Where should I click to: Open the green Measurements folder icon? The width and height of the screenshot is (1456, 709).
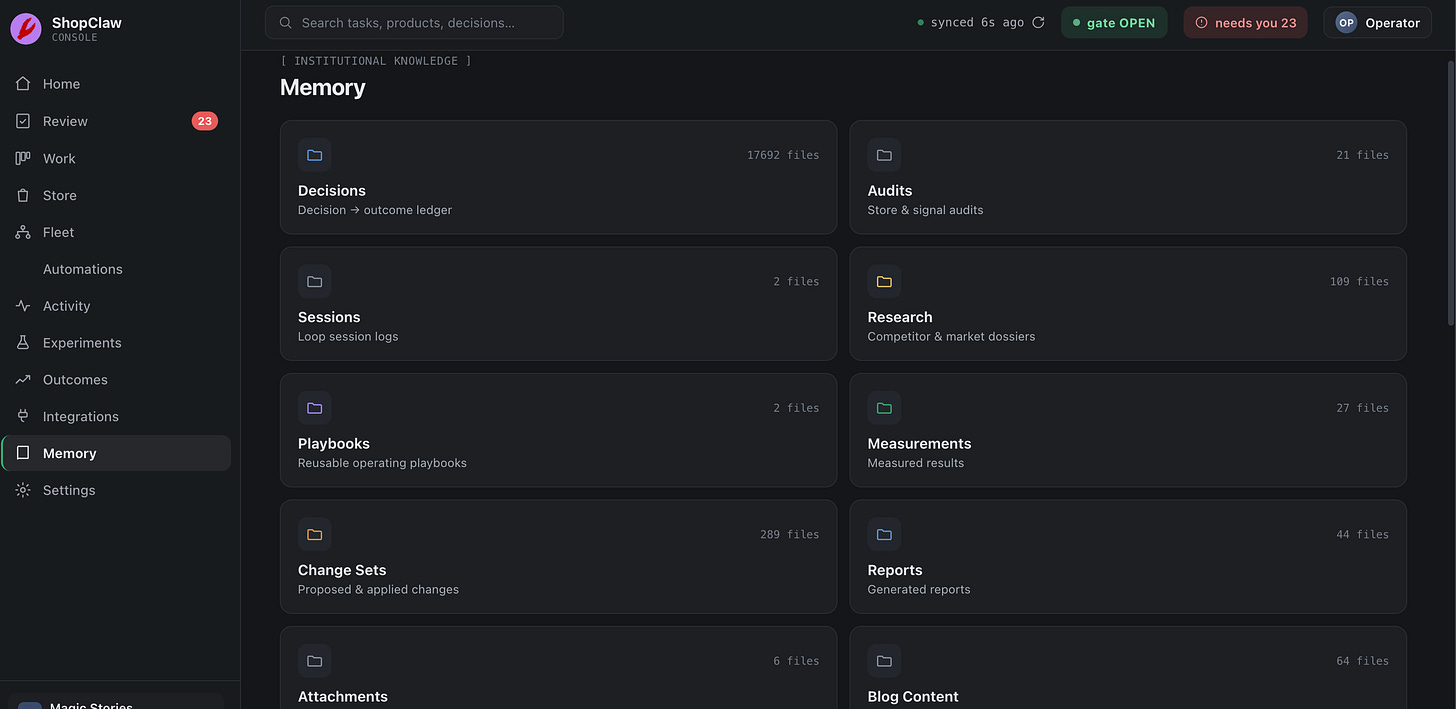884,408
